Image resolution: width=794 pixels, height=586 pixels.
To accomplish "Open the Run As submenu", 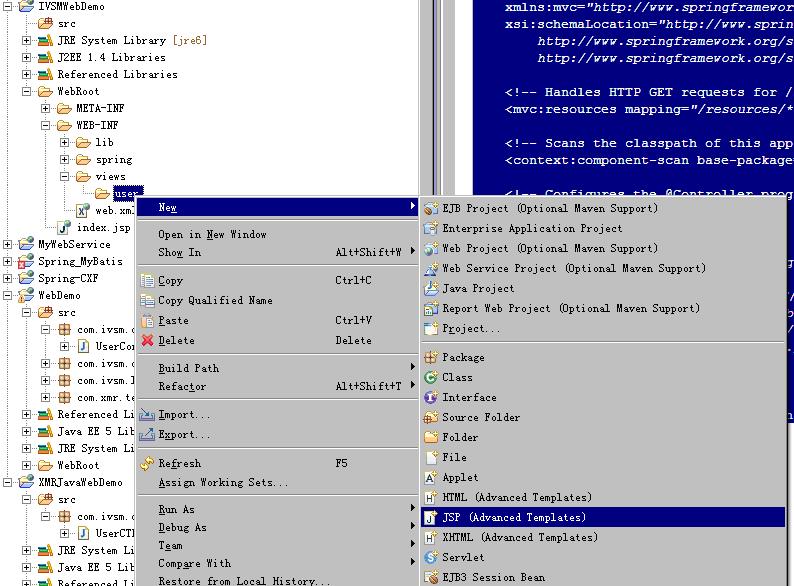I will pyautogui.click(x=277, y=510).
